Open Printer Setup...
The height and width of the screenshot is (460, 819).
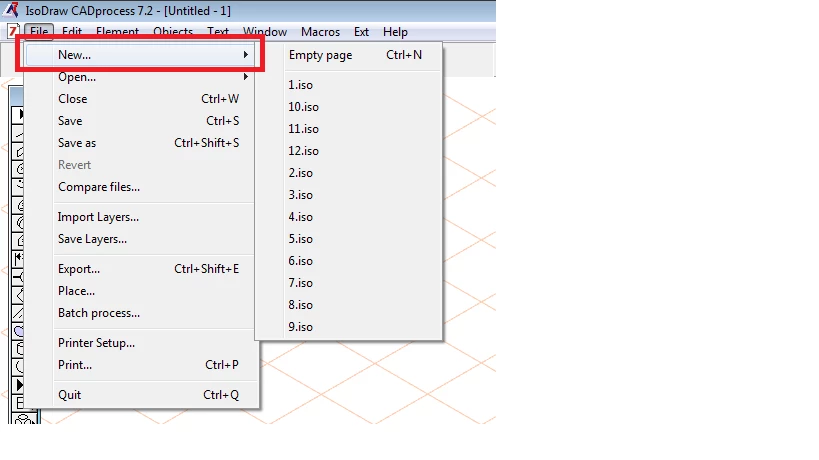(x=140, y=343)
